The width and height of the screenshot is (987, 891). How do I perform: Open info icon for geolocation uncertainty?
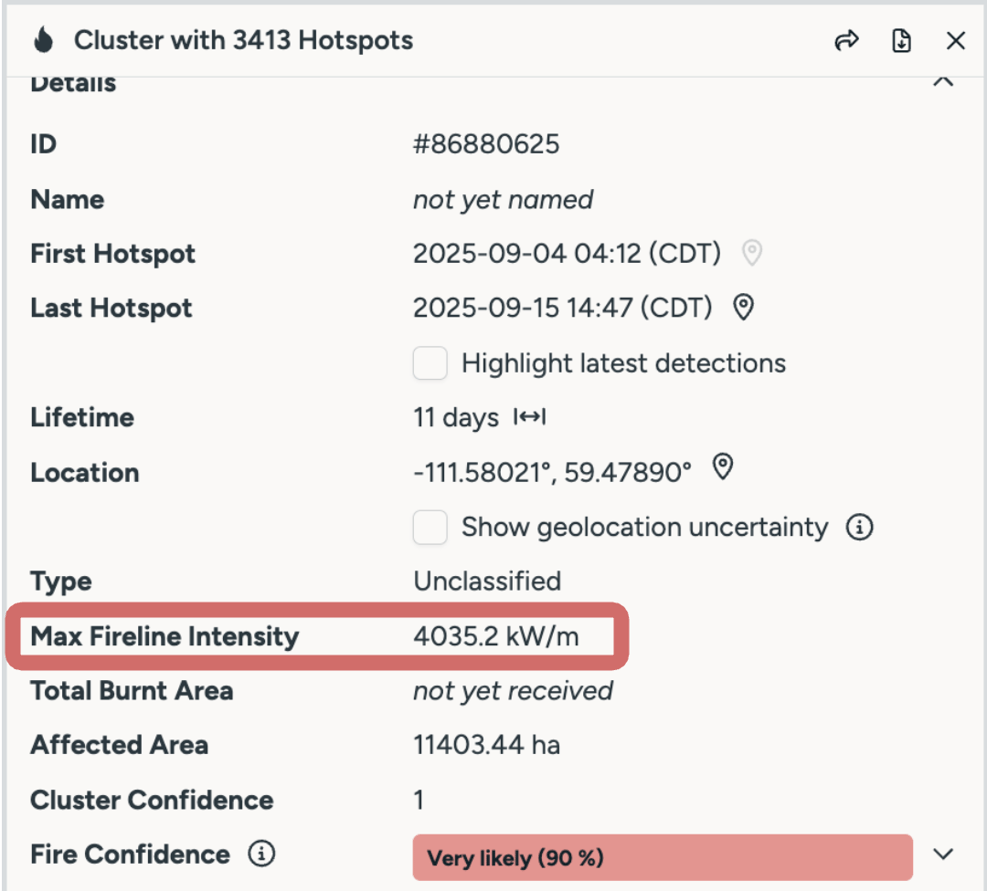(x=859, y=526)
